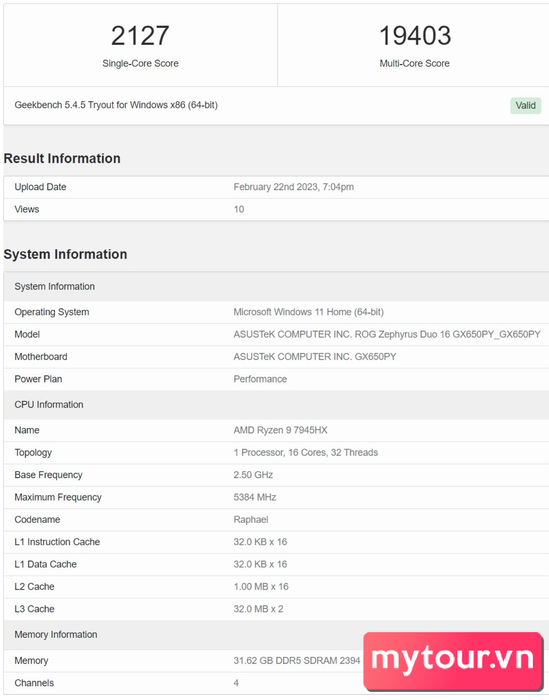This screenshot has height=700, width=549.
Task: Select L1 Instruction Cache value 32.0 KB x 16
Action: (x=260, y=542)
